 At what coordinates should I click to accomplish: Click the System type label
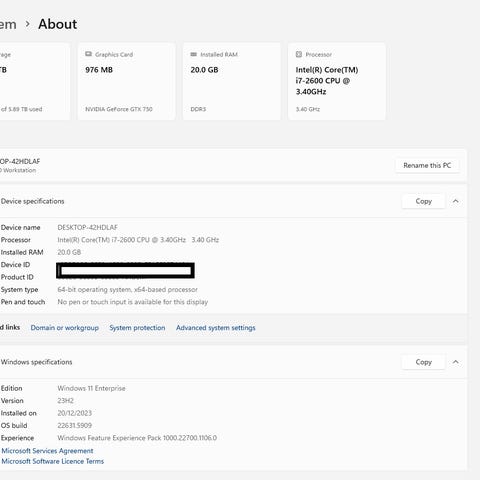(x=19, y=289)
